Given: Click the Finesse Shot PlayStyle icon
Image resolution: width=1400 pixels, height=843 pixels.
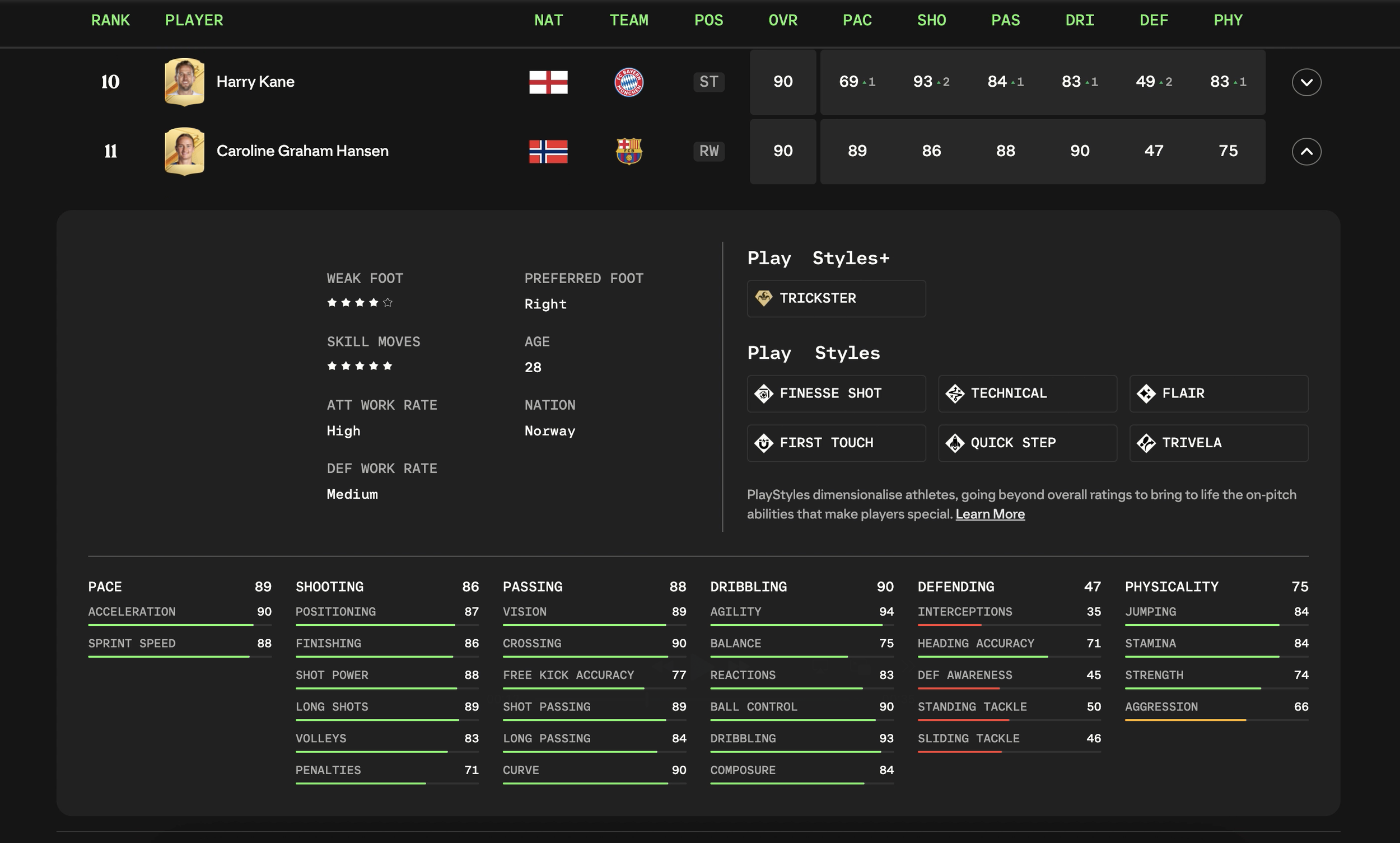Looking at the screenshot, I should tap(764, 393).
